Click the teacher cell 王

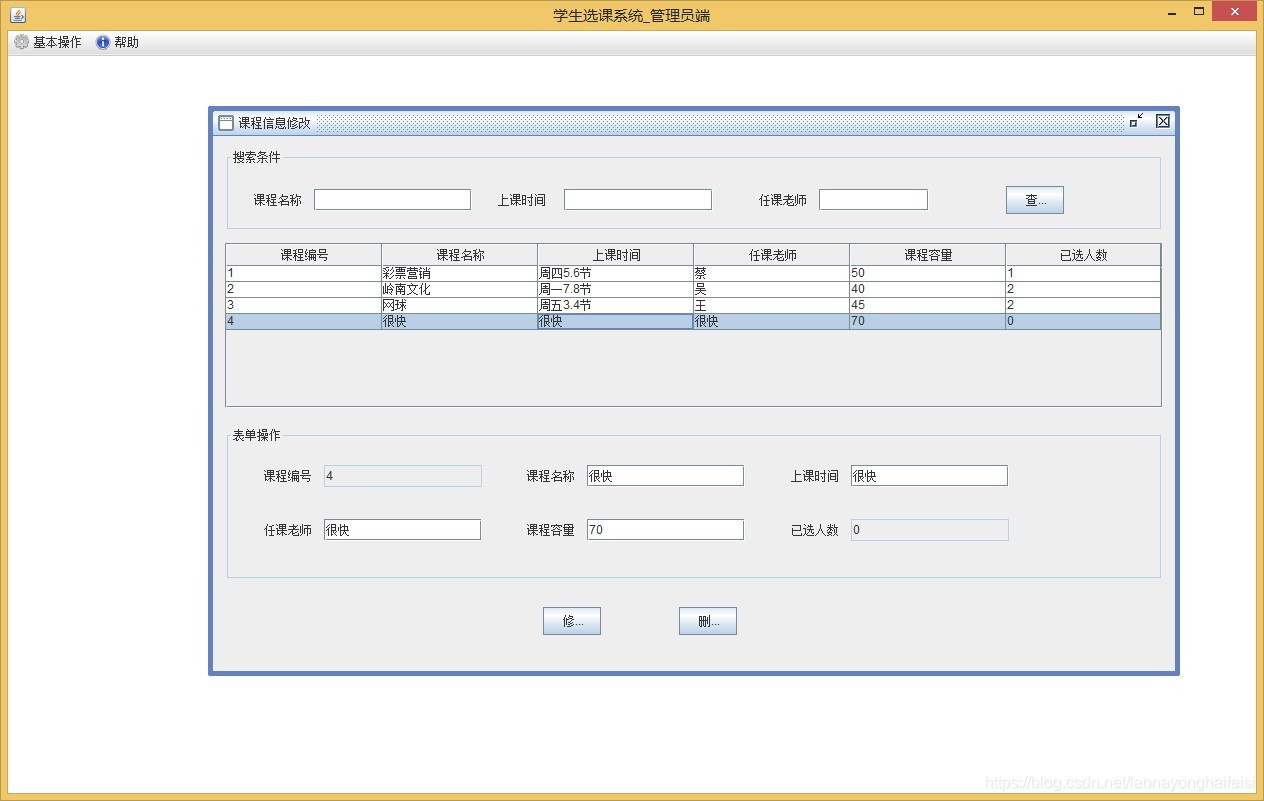pyautogui.click(x=772, y=305)
